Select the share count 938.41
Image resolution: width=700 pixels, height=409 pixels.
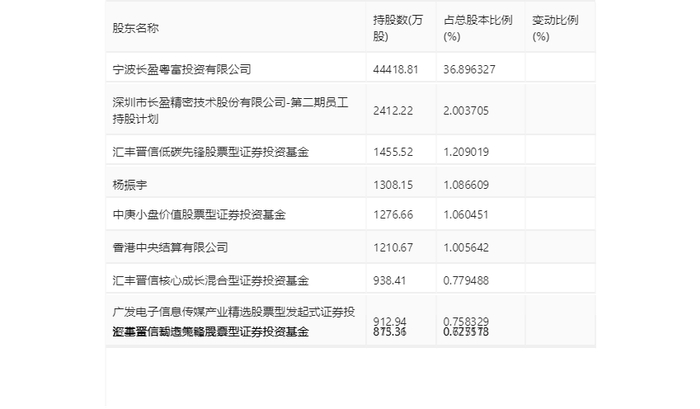(x=390, y=280)
